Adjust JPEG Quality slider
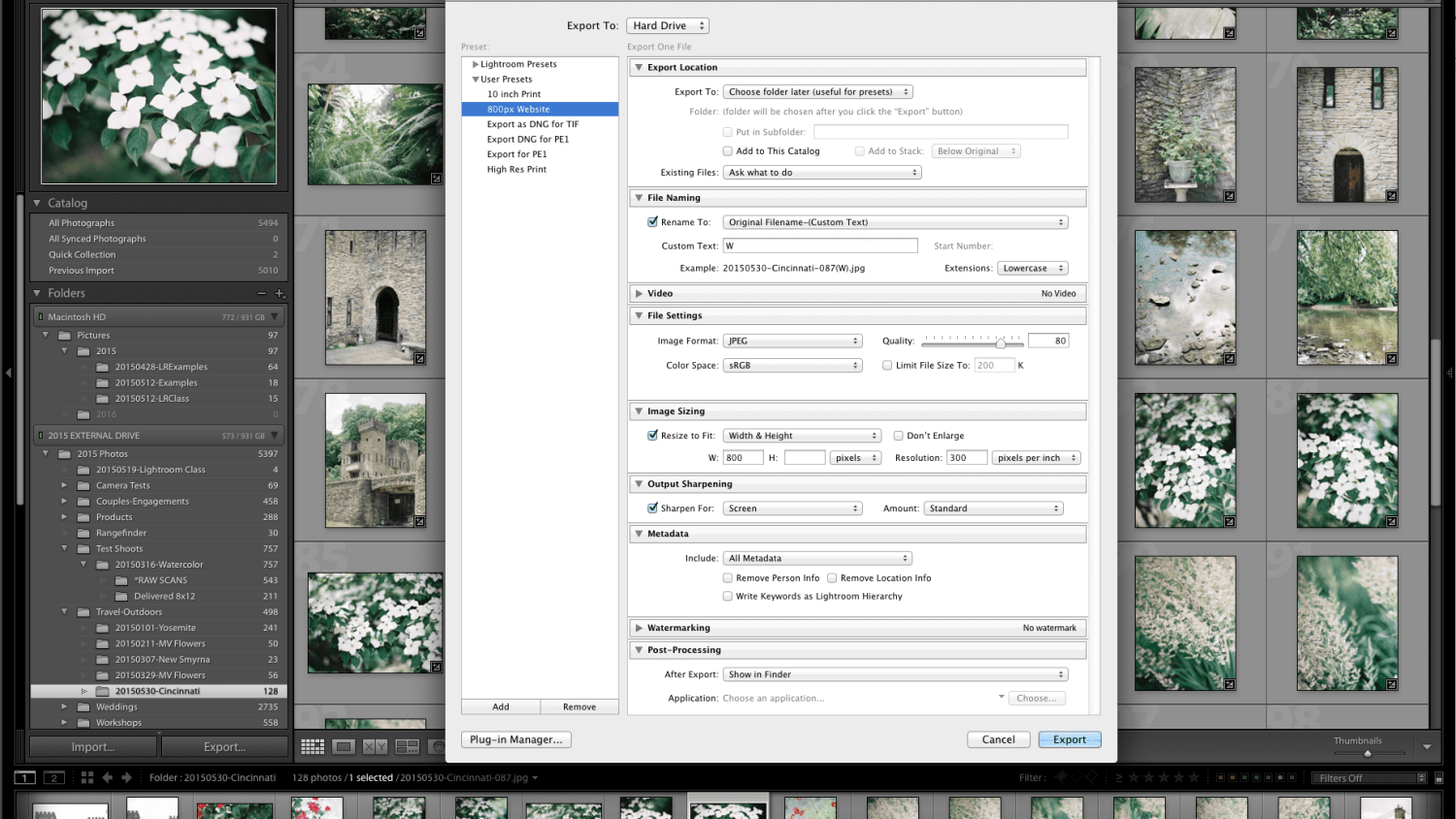 coord(1000,344)
